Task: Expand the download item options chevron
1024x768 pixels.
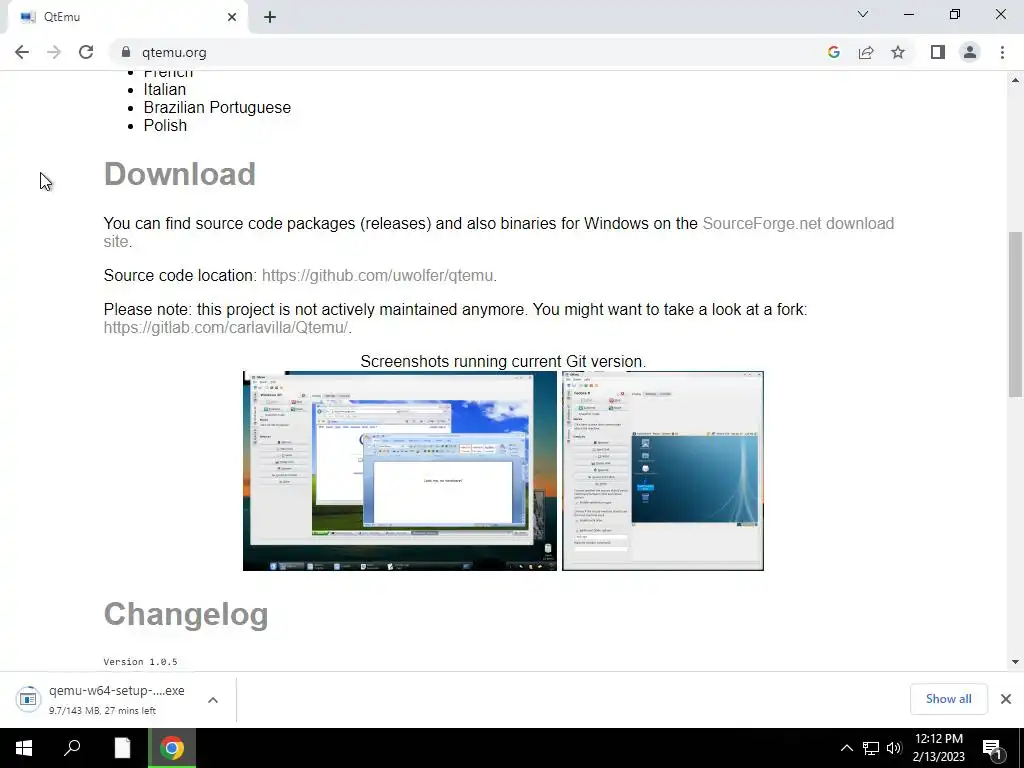Action: [x=213, y=699]
